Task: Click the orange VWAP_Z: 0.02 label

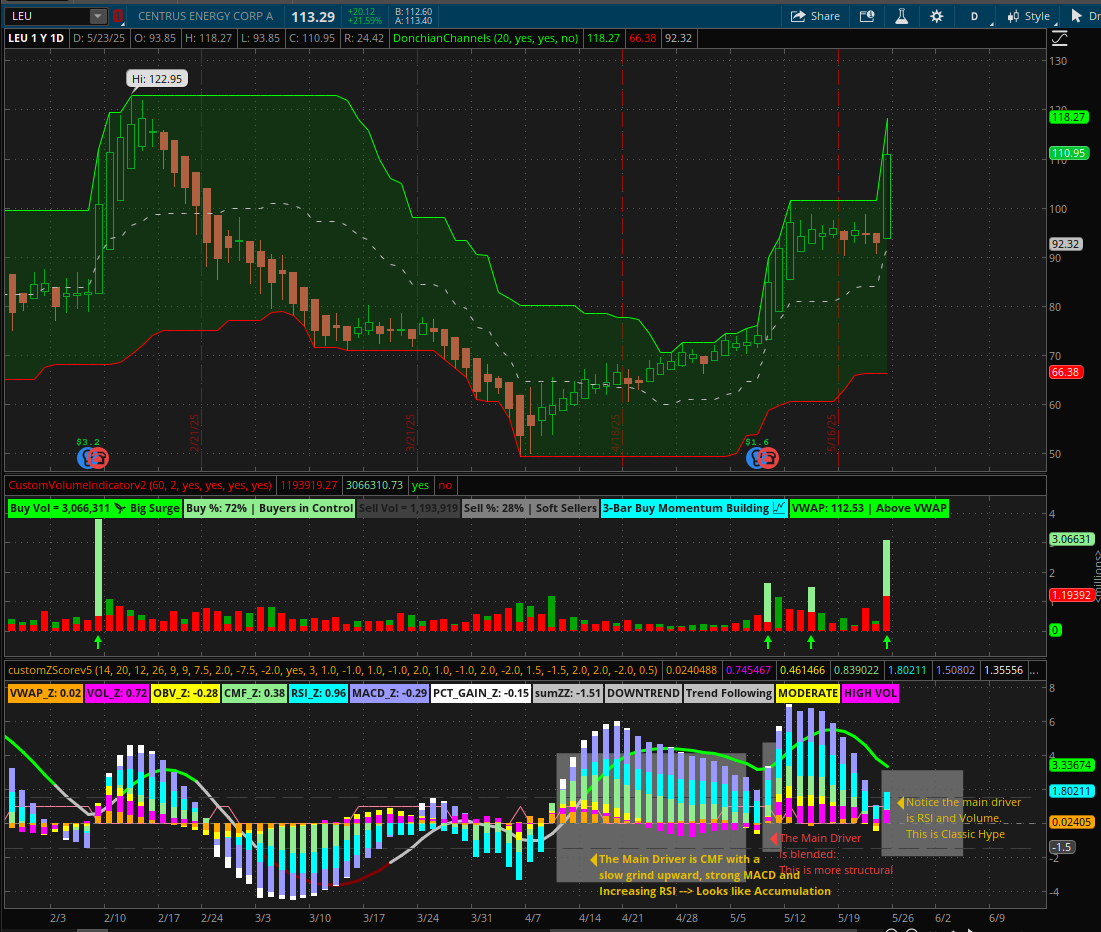Action: pyautogui.click(x=46, y=693)
